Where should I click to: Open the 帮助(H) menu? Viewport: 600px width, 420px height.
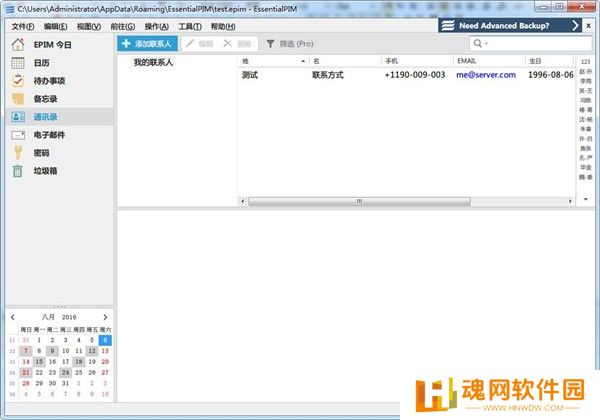(x=223, y=26)
